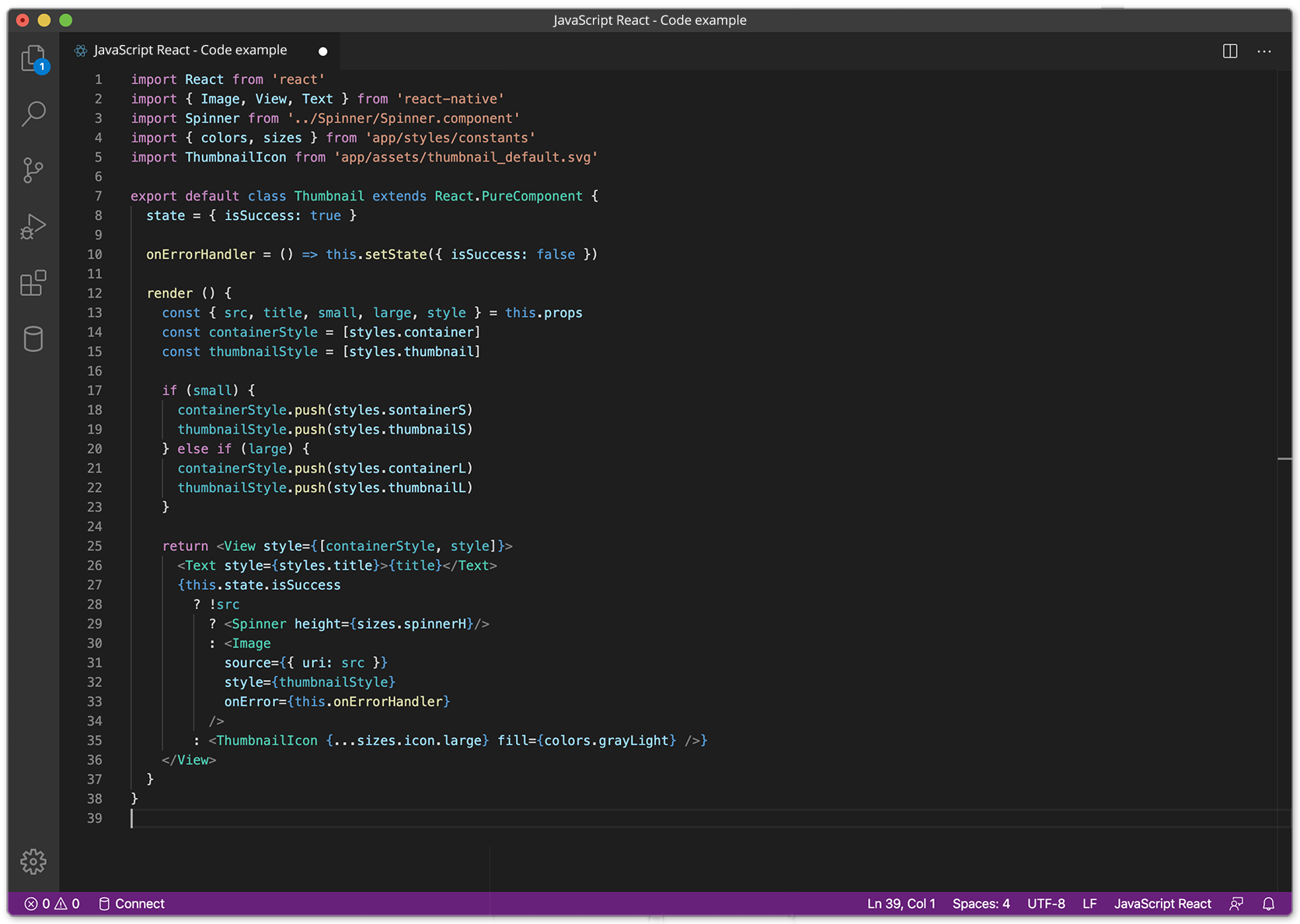Open the Manage settings gear

click(x=33, y=862)
